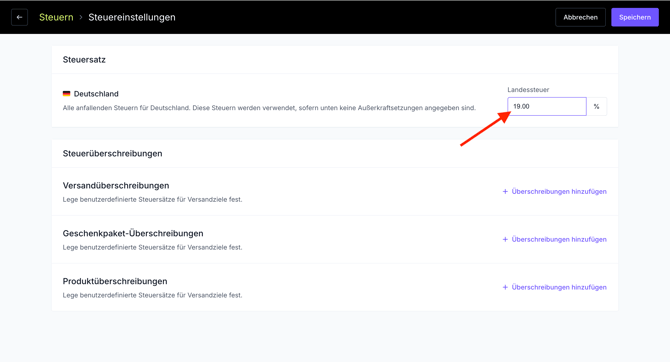Click the percent sign suffix

tap(597, 106)
